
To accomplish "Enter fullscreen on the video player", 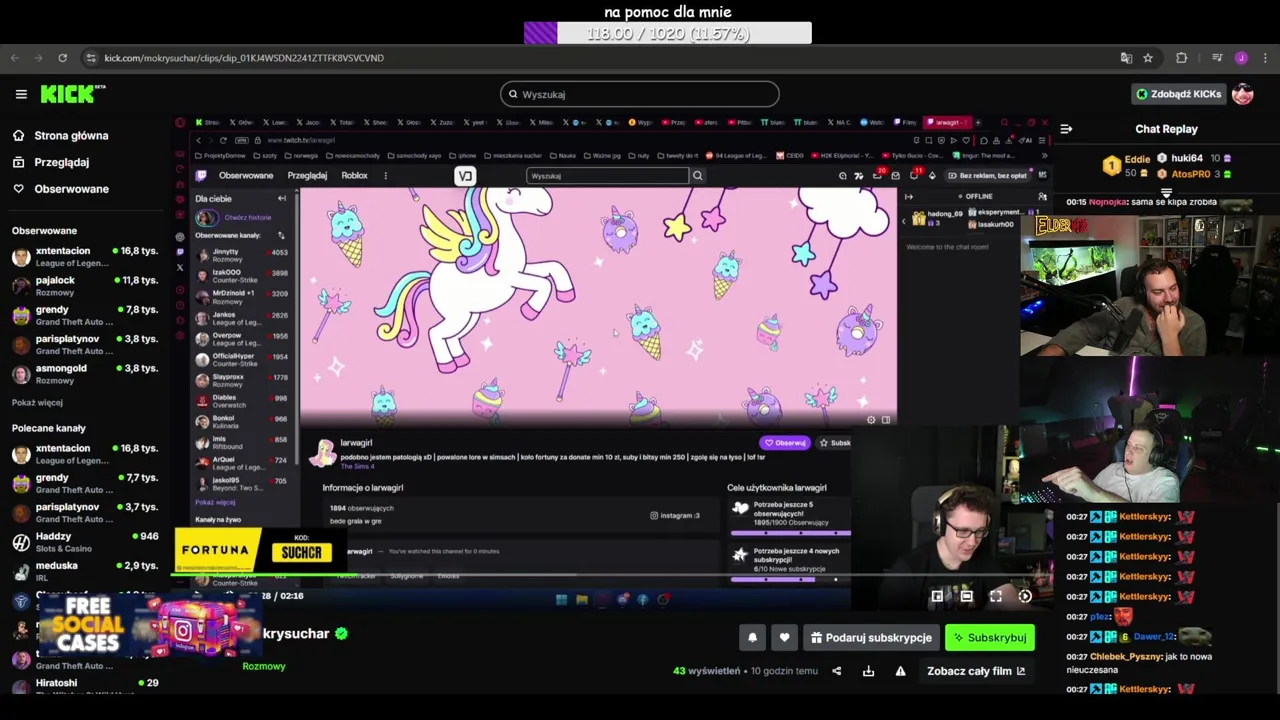I will pos(996,596).
